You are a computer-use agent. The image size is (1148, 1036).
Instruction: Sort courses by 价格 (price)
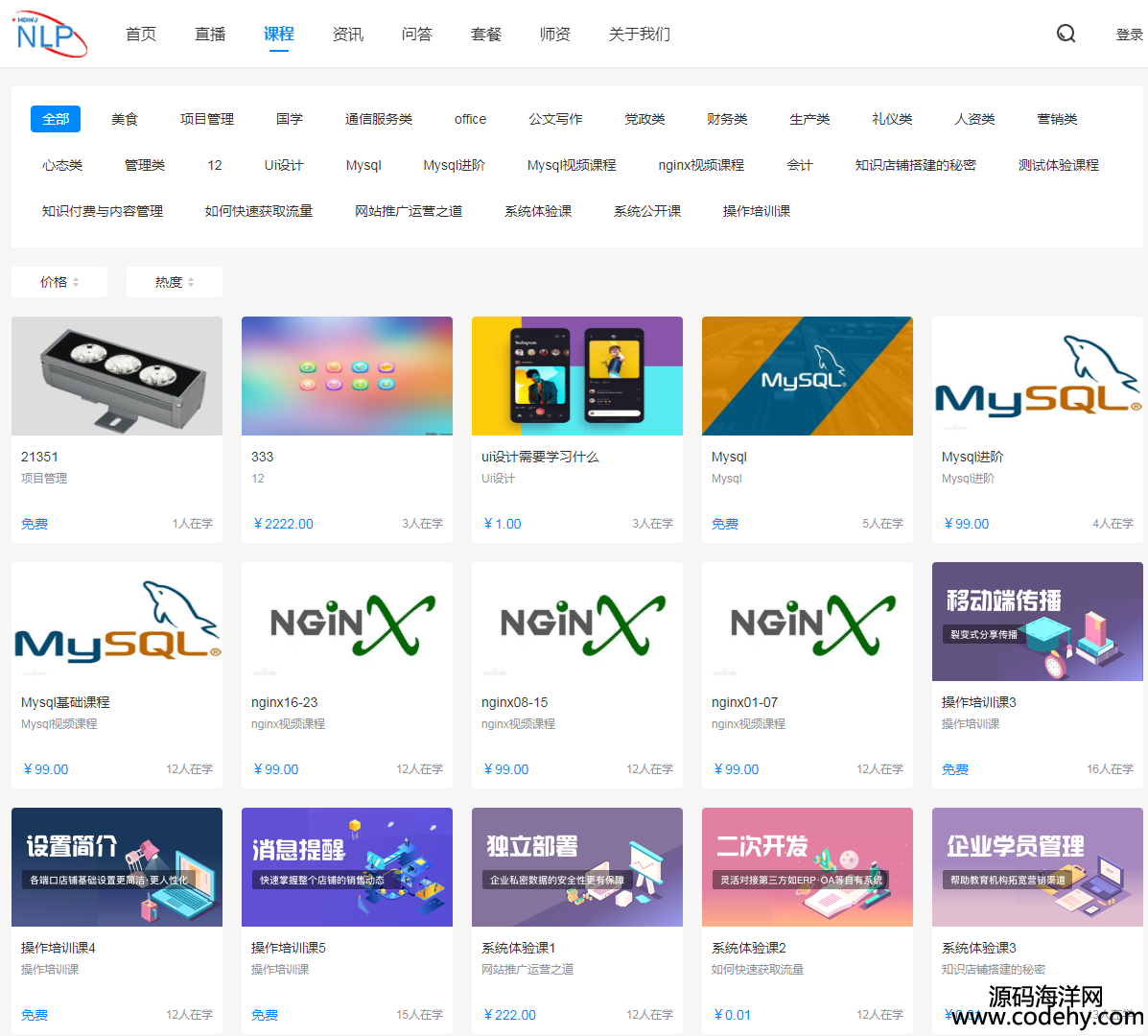pyautogui.click(x=59, y=282)
